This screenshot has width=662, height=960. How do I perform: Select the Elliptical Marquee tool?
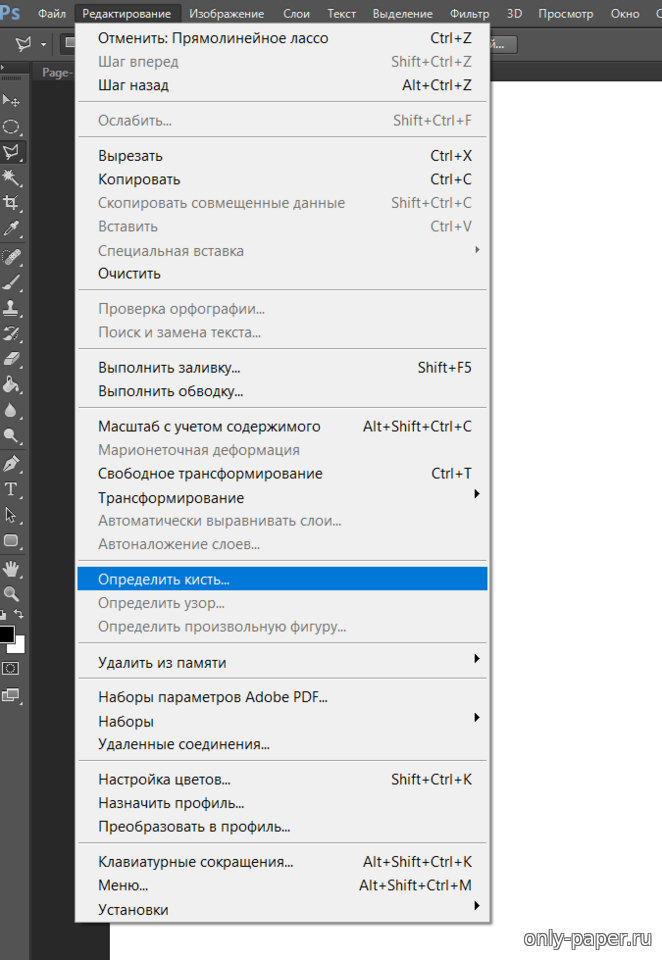[x=12, y=127]
